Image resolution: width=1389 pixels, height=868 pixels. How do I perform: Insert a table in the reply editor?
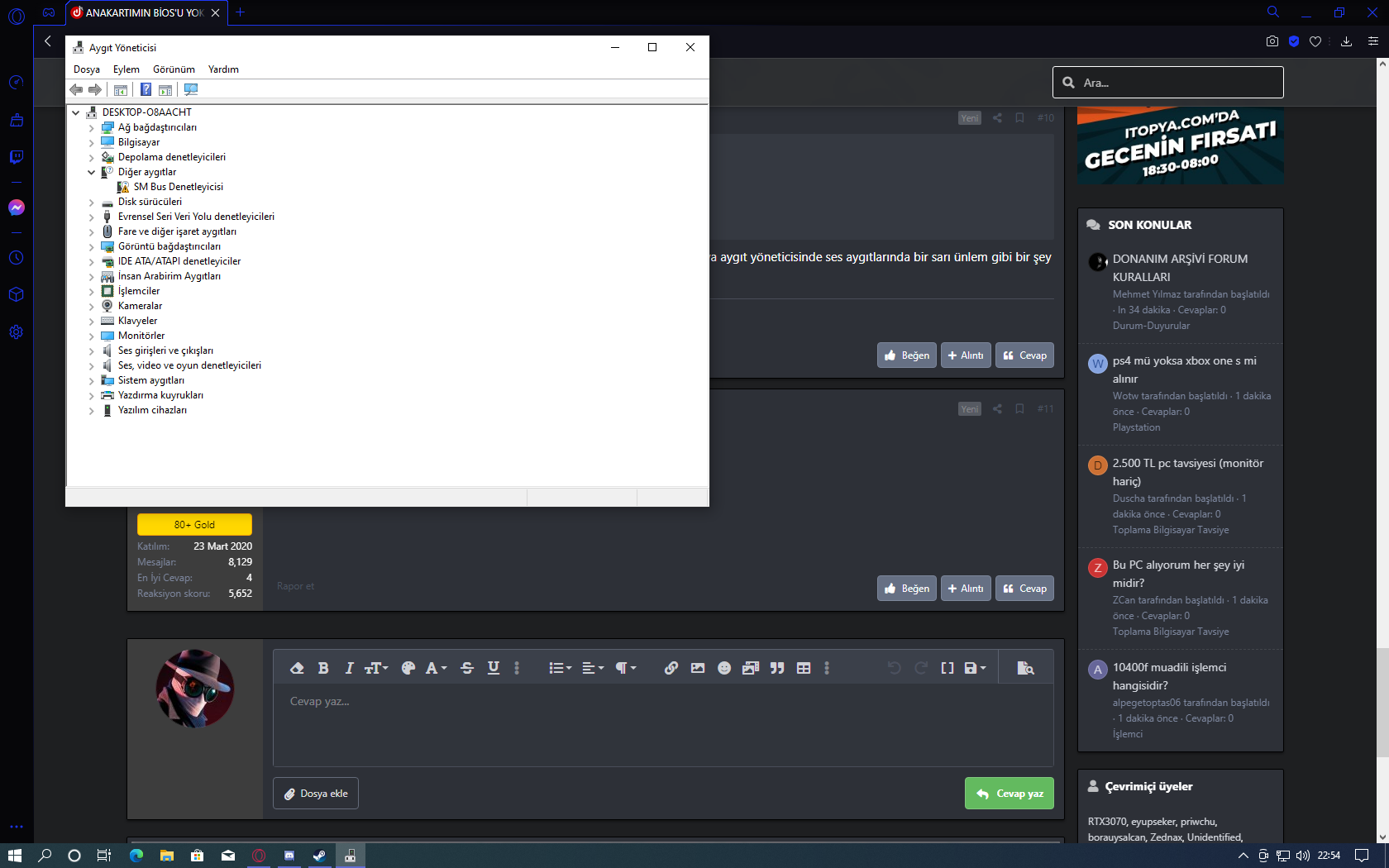pos(804,668)
